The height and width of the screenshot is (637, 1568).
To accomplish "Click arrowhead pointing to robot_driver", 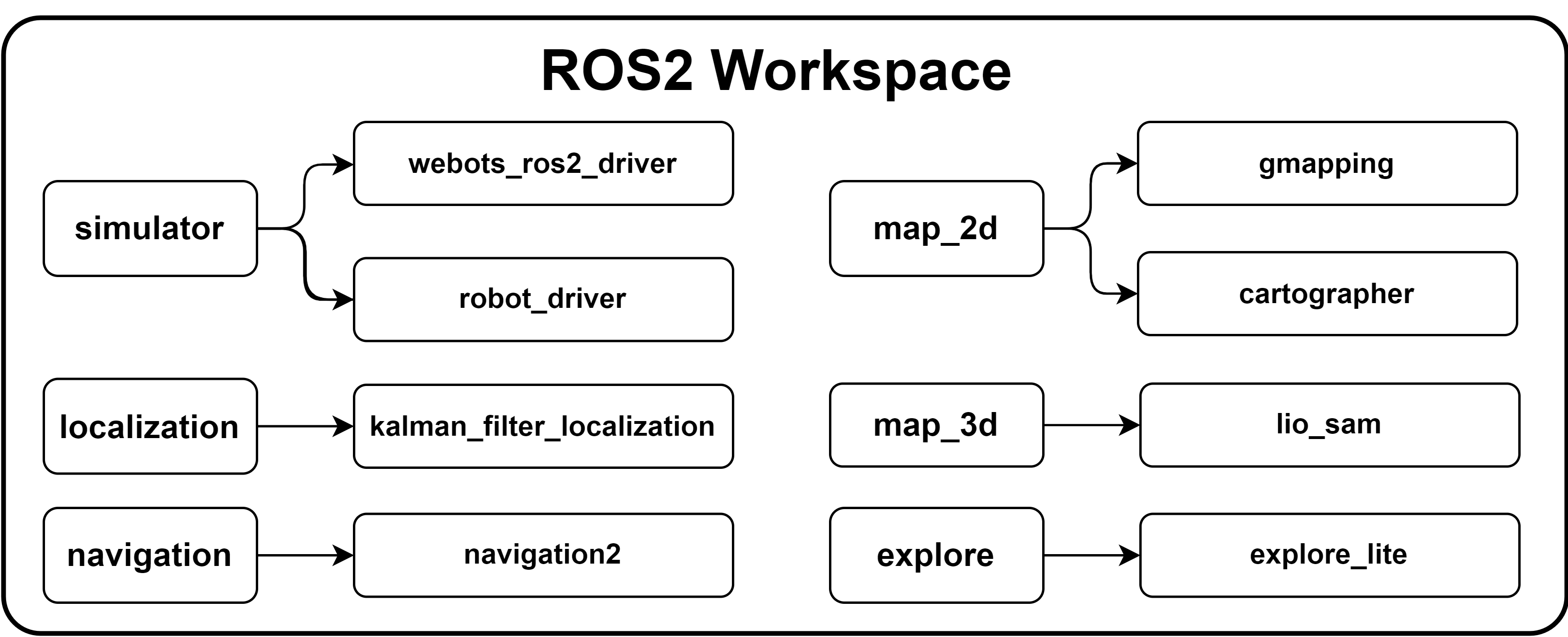I will point(343,299).
